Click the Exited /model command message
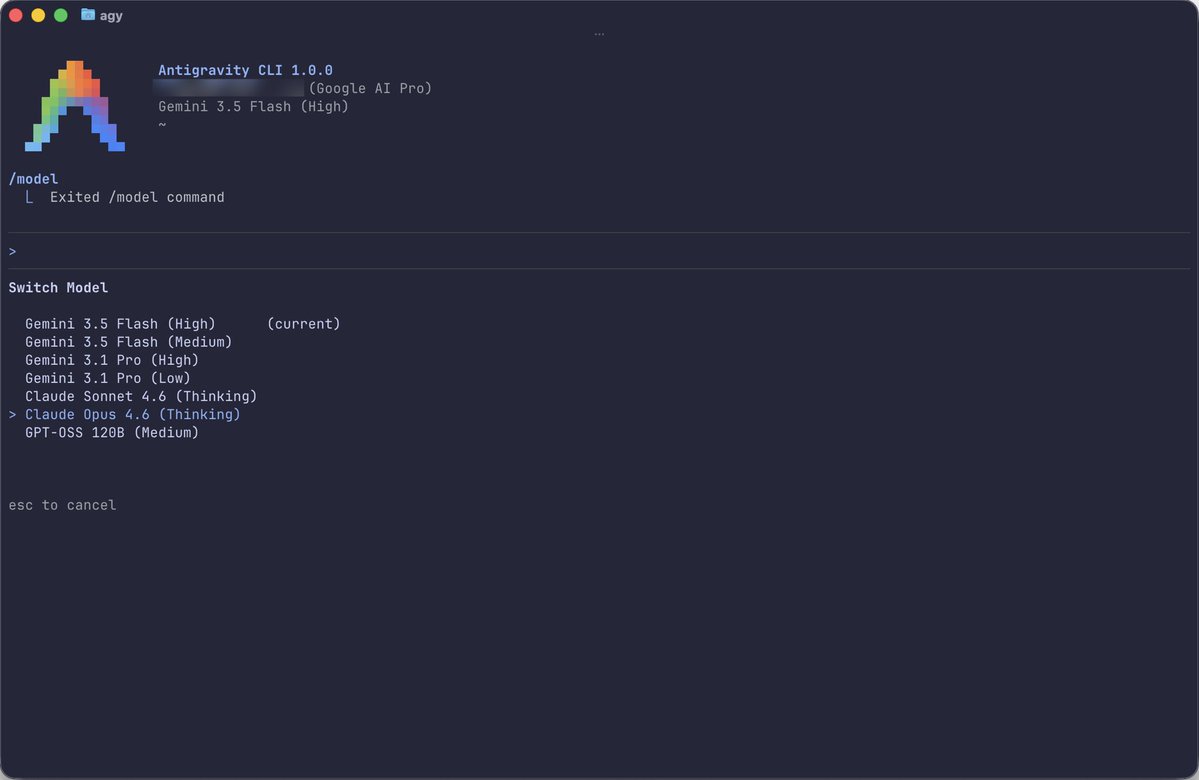The image size is (1199, 780). coord(137,197)
